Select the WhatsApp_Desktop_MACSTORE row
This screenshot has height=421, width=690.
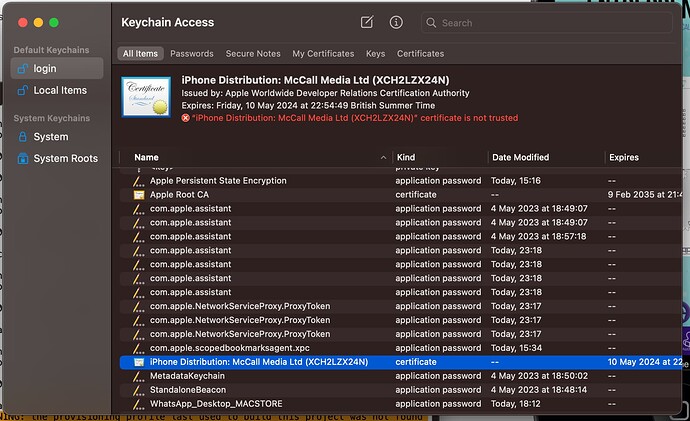(x=400, y=404)
